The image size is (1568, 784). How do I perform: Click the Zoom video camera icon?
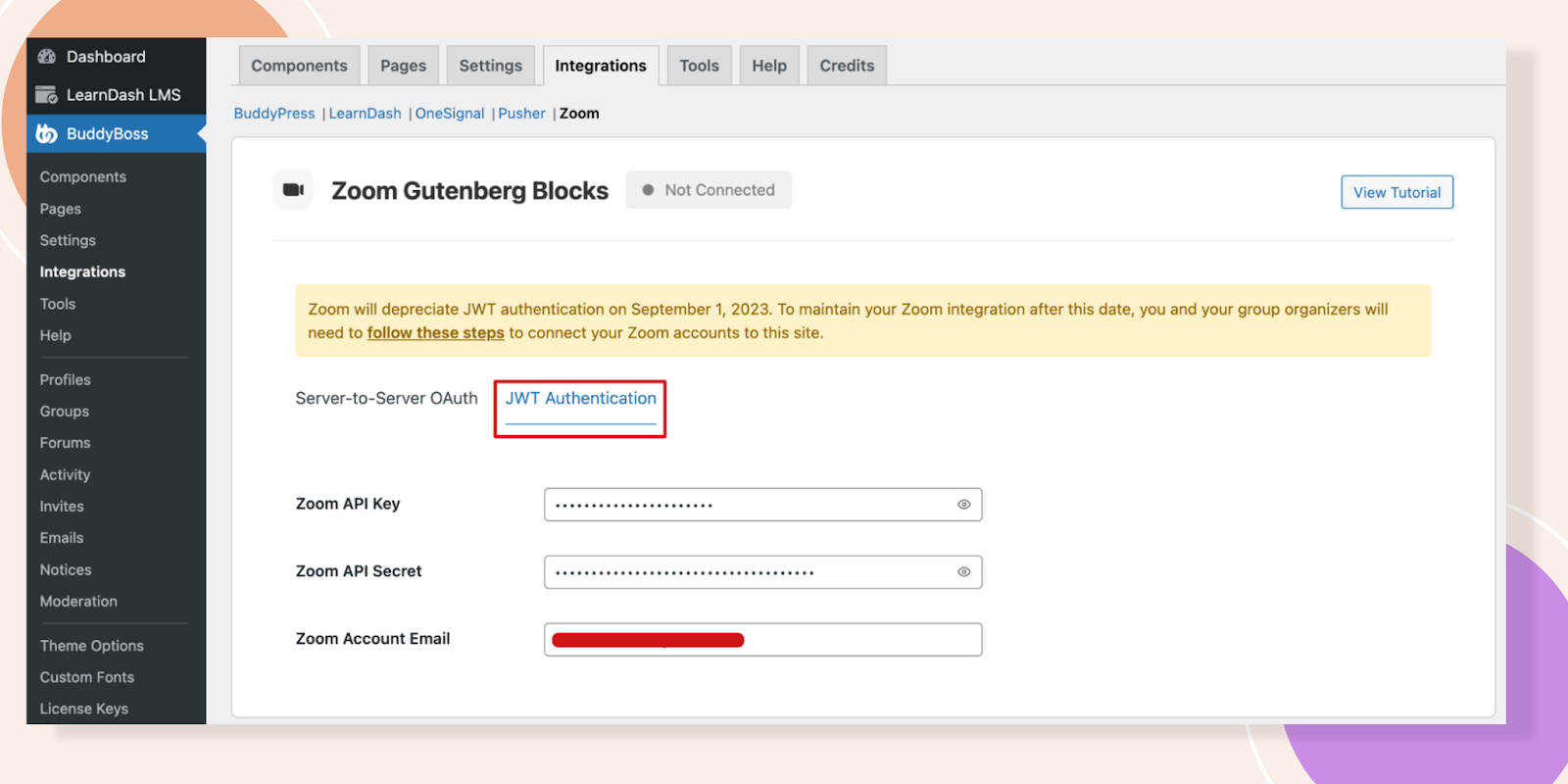[x=293, y=190]
